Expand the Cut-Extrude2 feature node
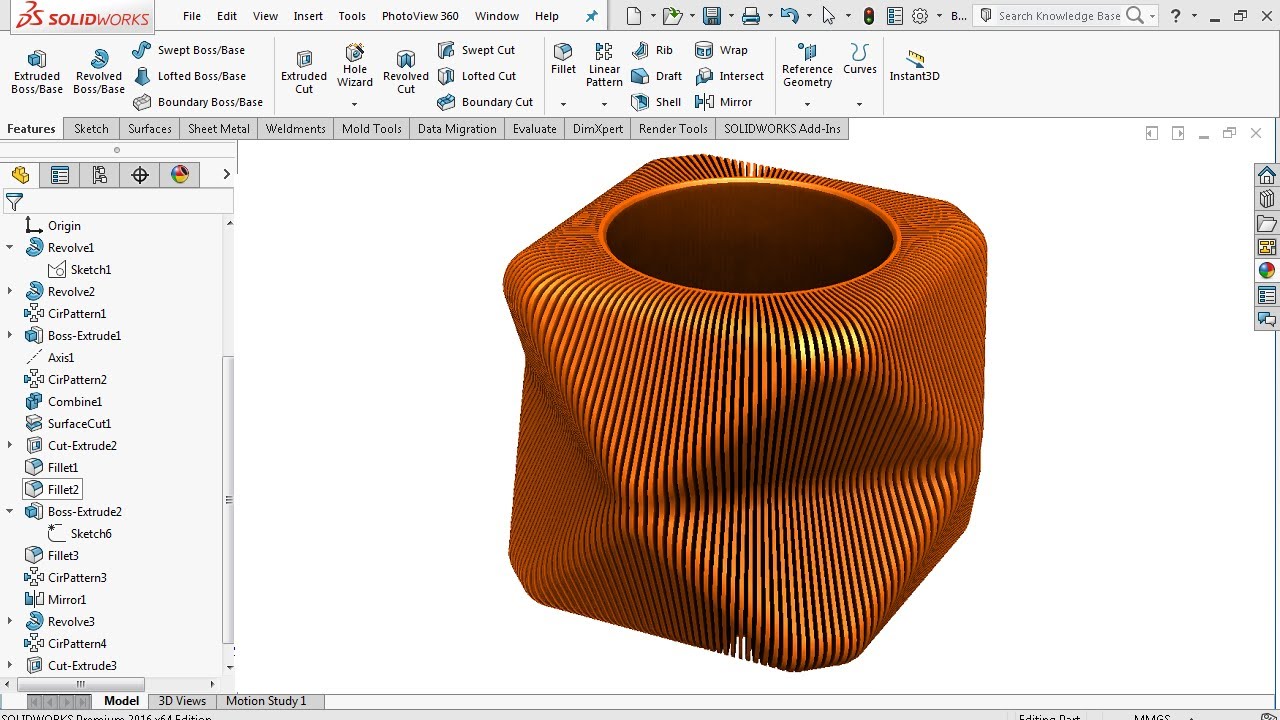Image resolution: width=1280 pixels, height=720 pixels. 10,445
